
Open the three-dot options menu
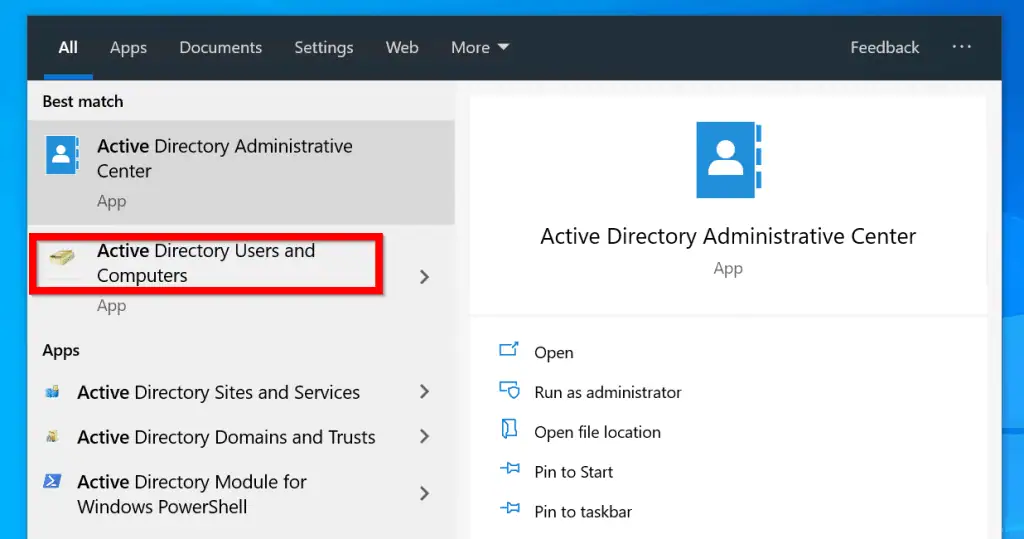pos(961,47)
